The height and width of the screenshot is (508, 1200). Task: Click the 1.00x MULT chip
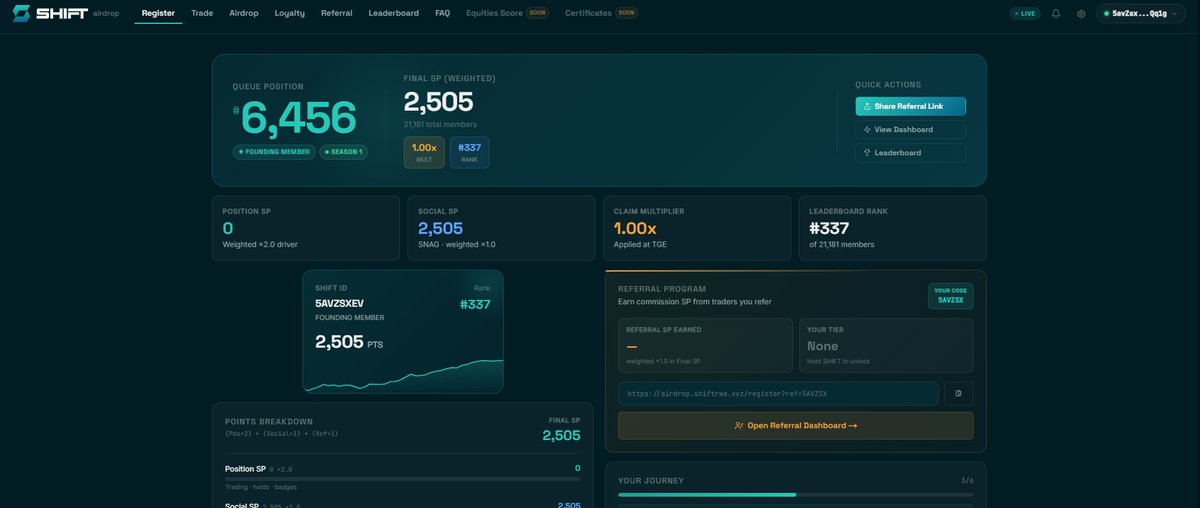point(424,152)
